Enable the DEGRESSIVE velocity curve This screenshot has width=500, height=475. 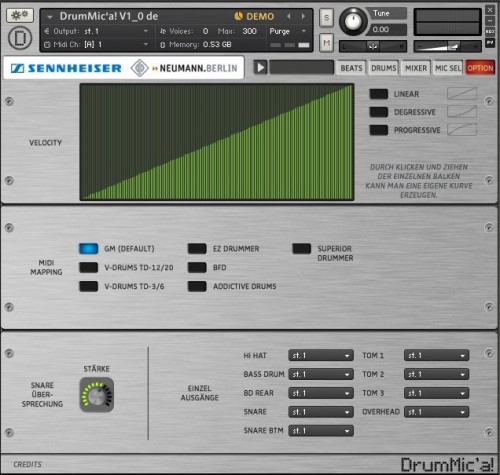(x=379, y=112)
